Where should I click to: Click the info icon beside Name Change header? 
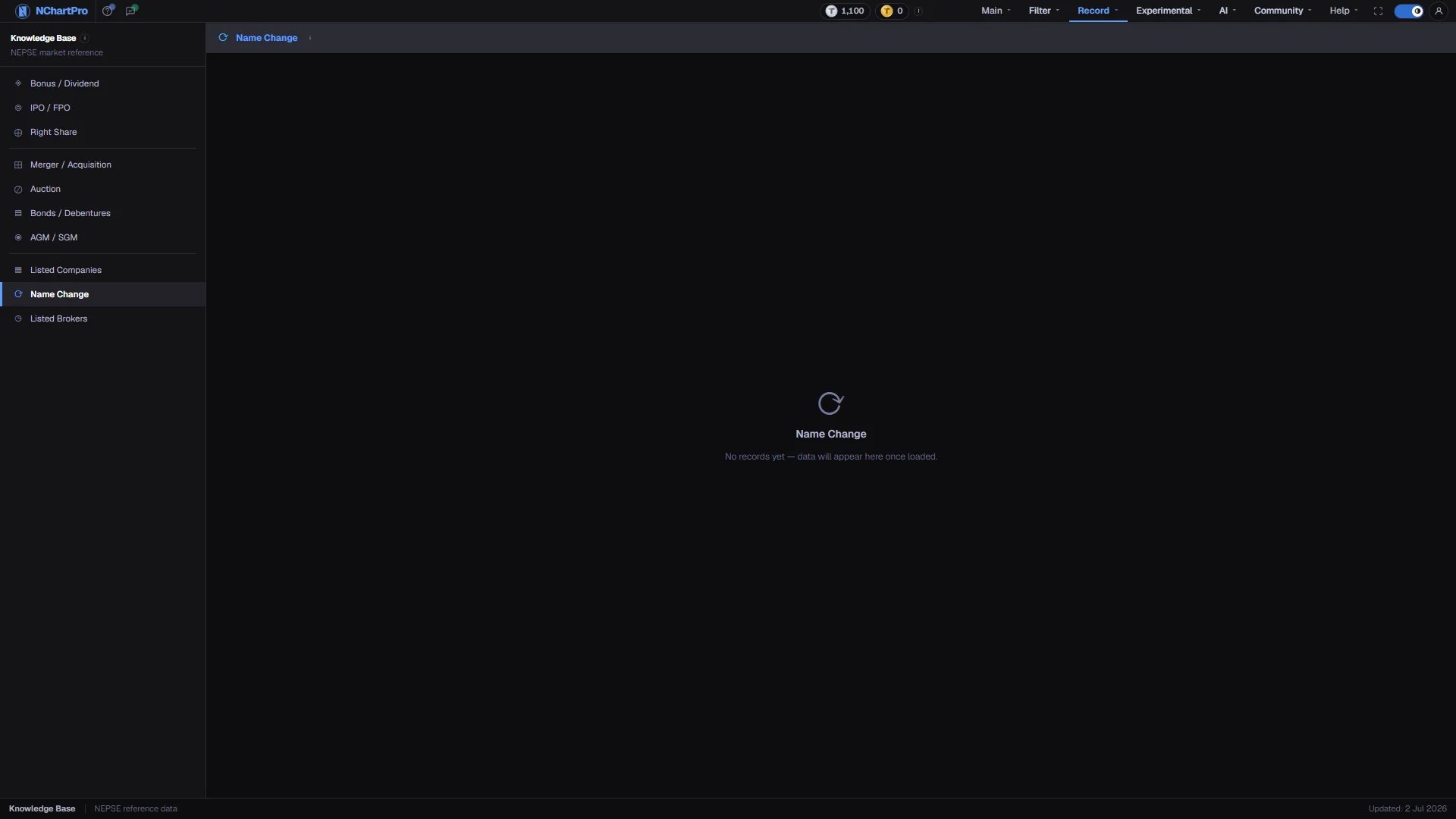pyautogui.click(x=310, y=38)
